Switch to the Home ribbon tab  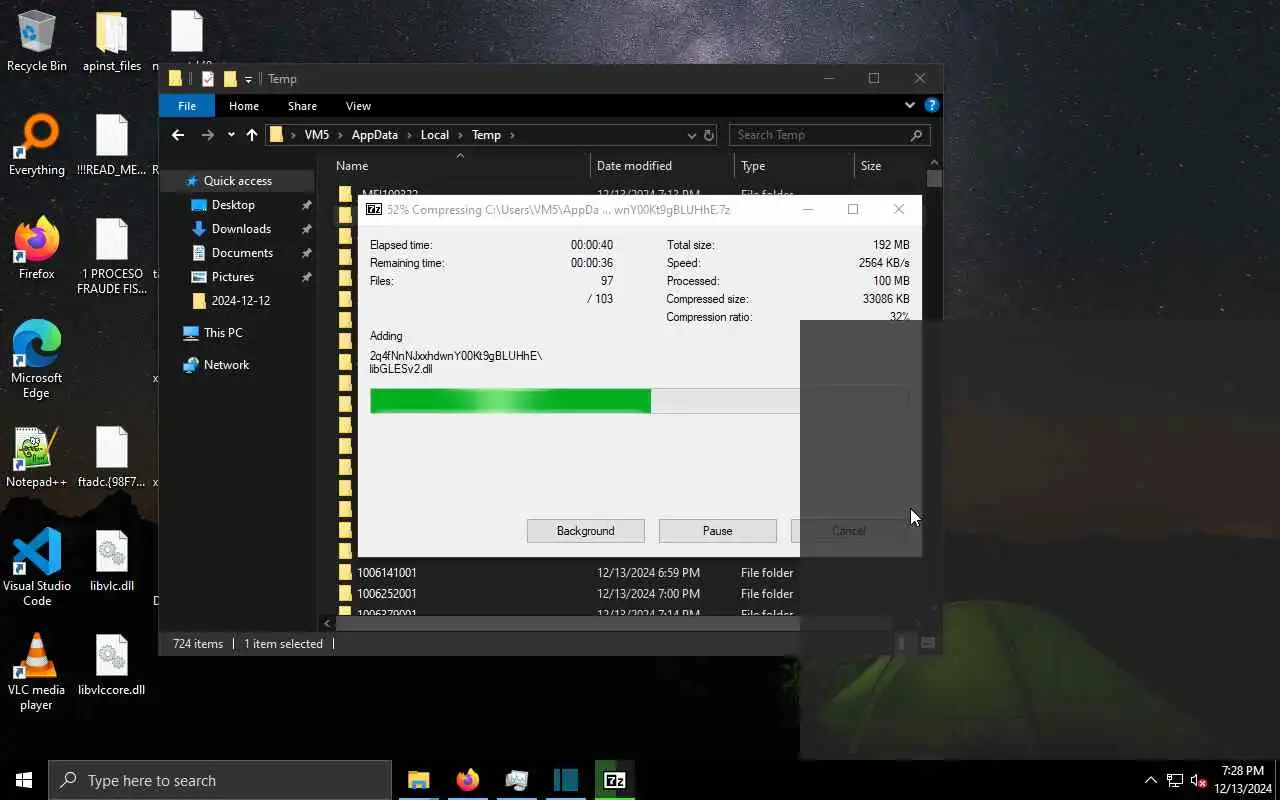(244, 106)
